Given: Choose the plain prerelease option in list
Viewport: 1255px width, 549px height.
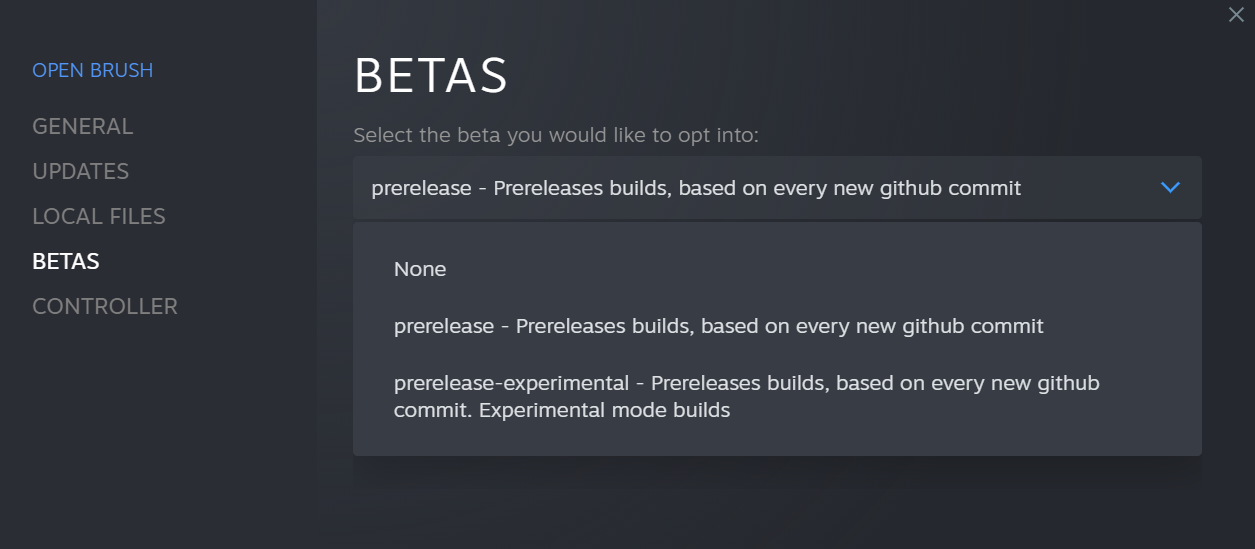Looking at the screenshot, I should coord(718,326).
